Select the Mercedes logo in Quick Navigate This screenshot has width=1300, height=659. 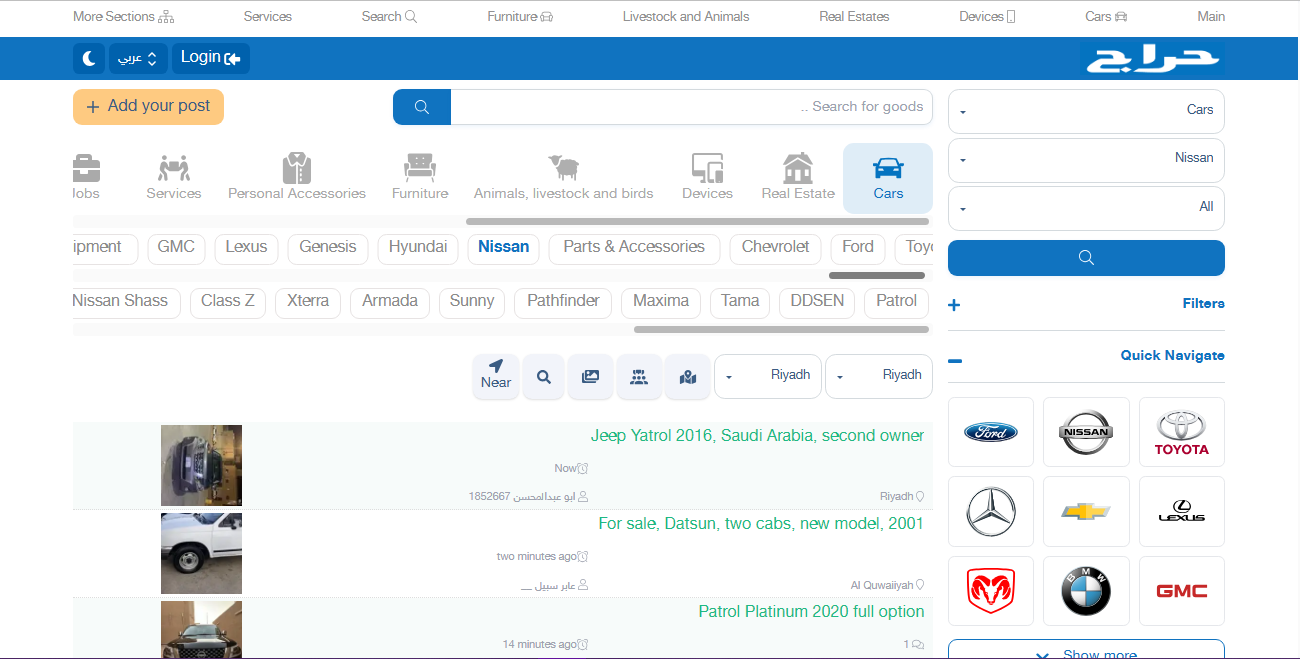tap(991, 511)
